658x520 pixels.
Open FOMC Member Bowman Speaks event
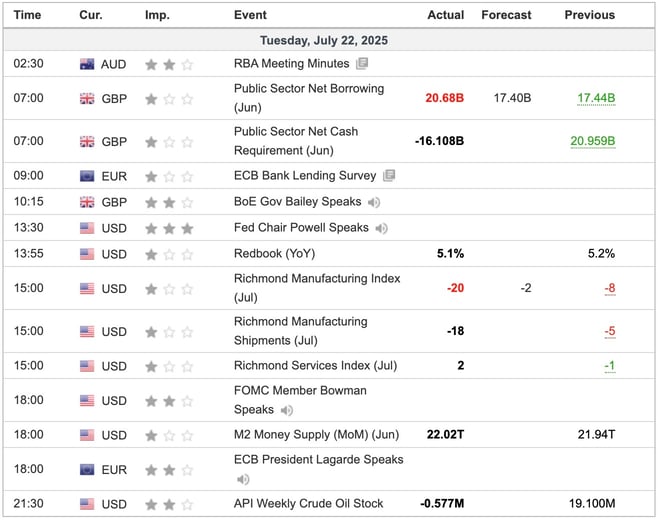click(300, 400)
